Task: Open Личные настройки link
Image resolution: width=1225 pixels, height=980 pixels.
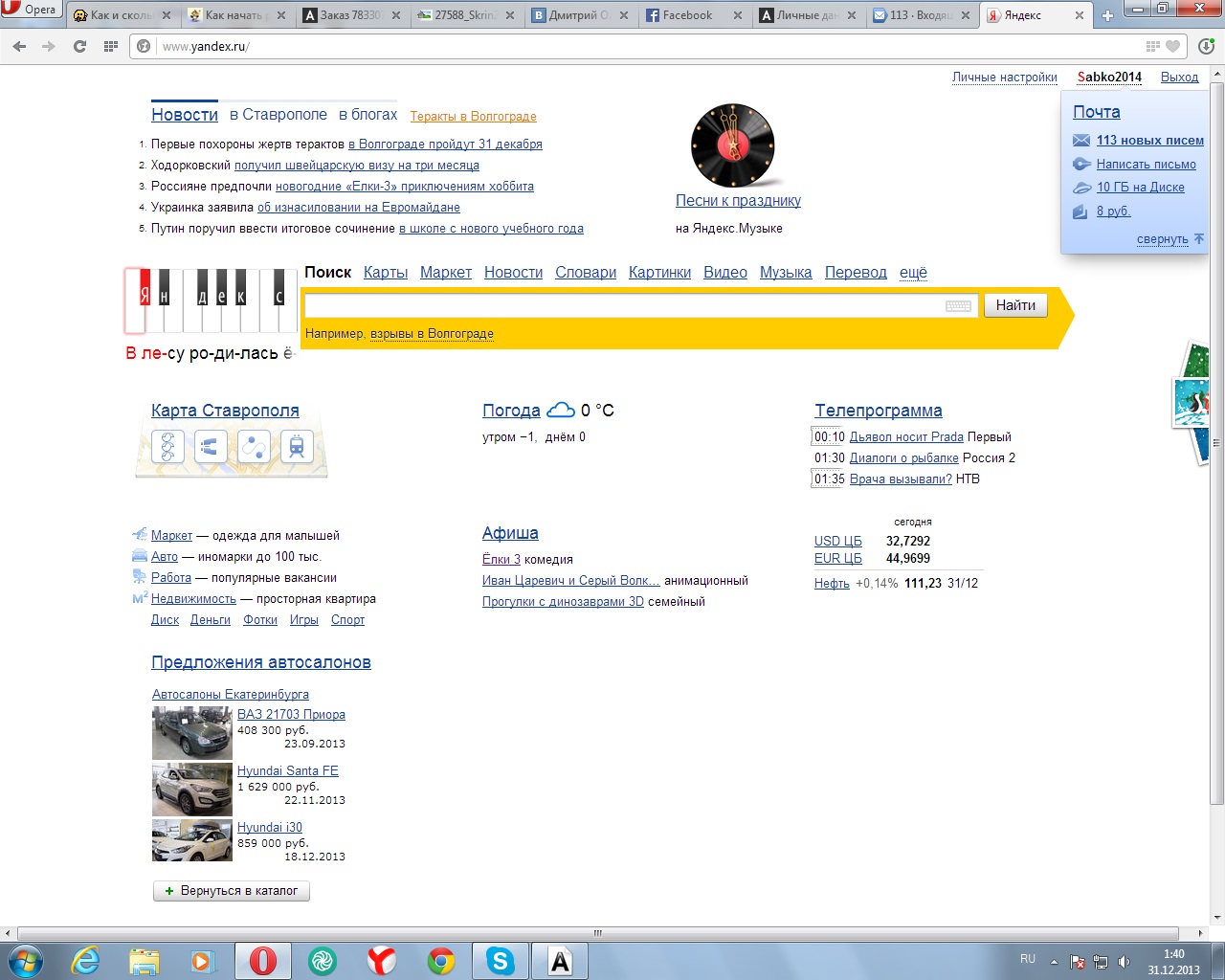Action: (1005, 78)
